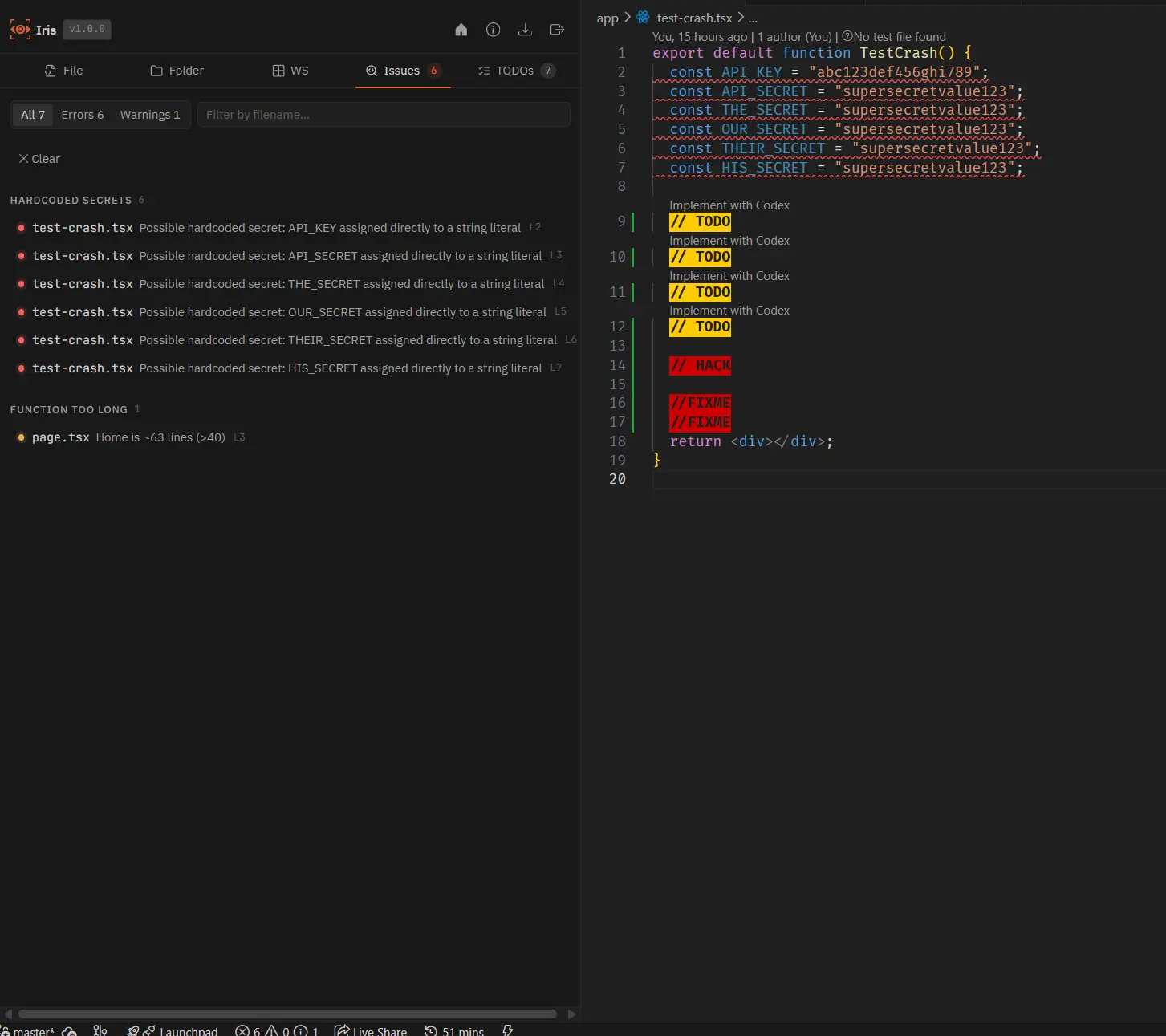Click the return statement on line 18

751,441
